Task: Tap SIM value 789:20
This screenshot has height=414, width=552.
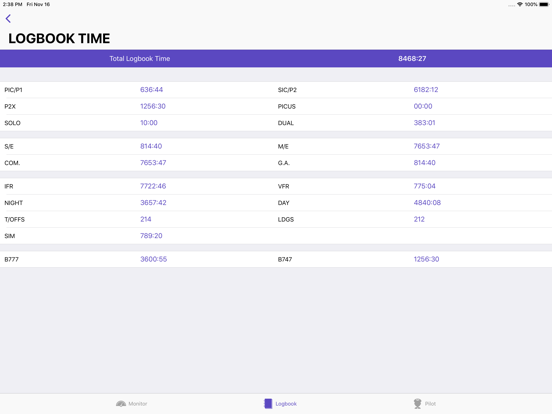Action: tap(151, 236)
